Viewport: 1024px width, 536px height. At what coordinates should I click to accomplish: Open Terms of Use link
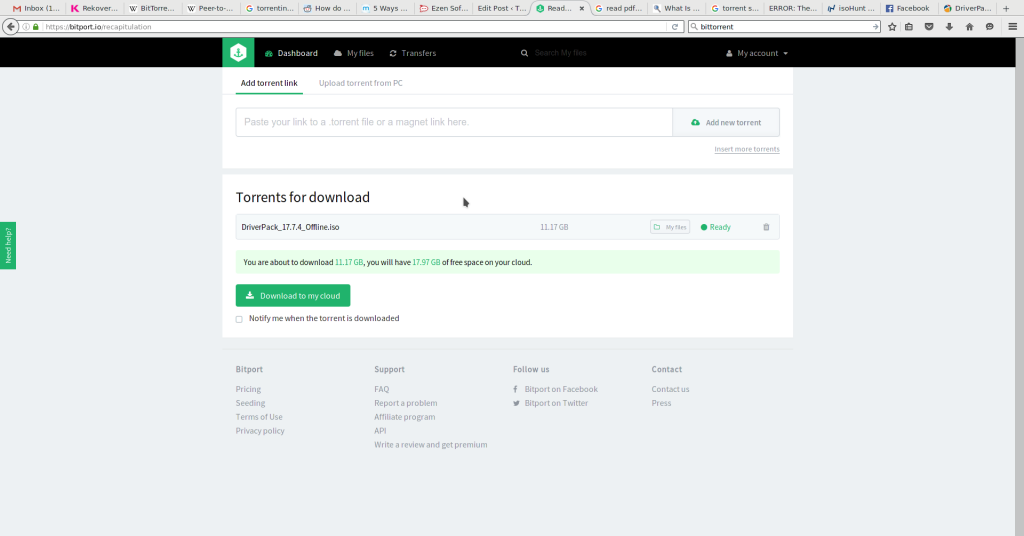259,417
